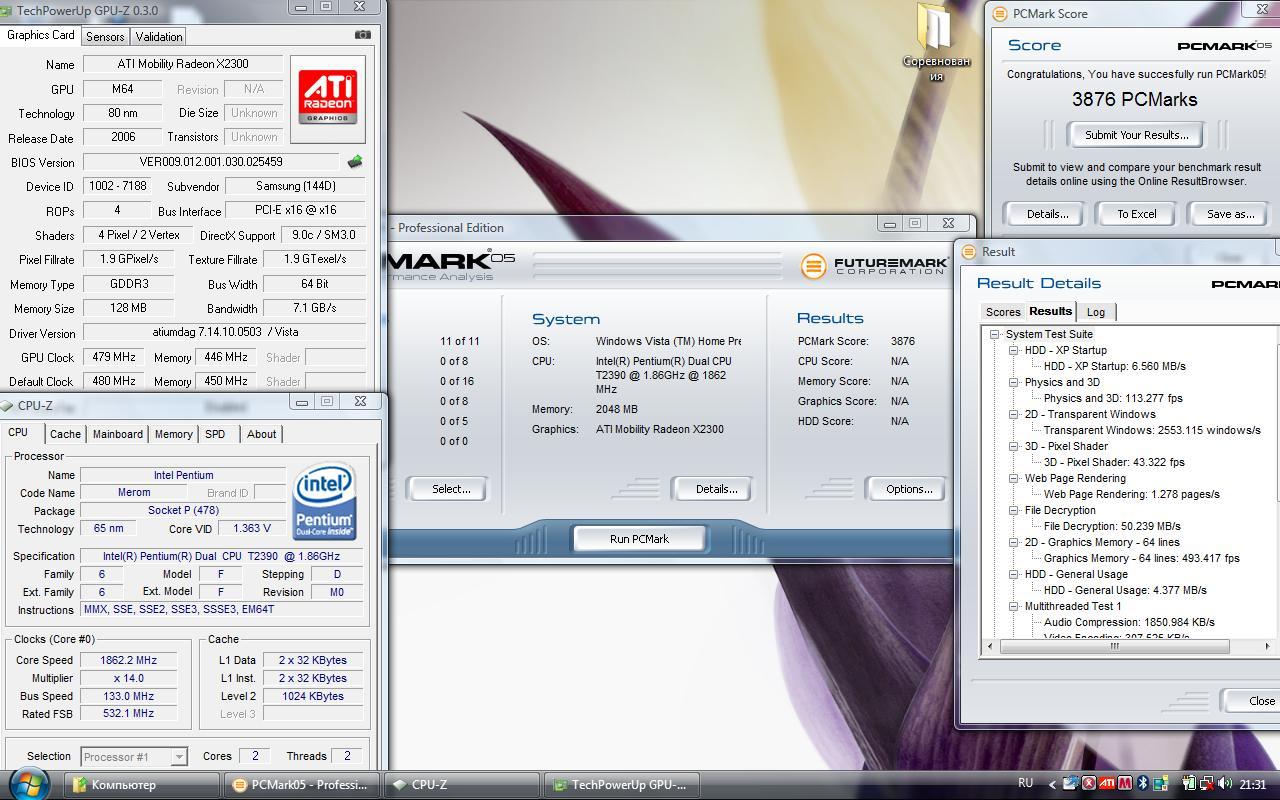Click the RU language indicator
This screenshot has height=800, width=1280.
tap(1025, 783)
